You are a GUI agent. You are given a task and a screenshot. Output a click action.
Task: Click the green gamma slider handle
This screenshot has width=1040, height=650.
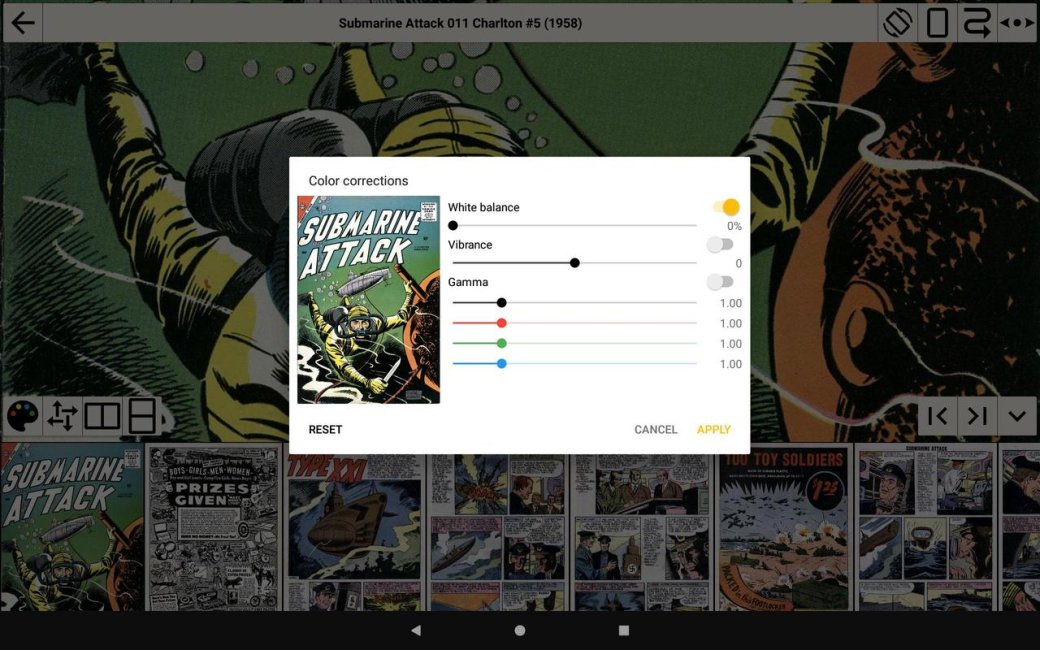coord(501,343)
